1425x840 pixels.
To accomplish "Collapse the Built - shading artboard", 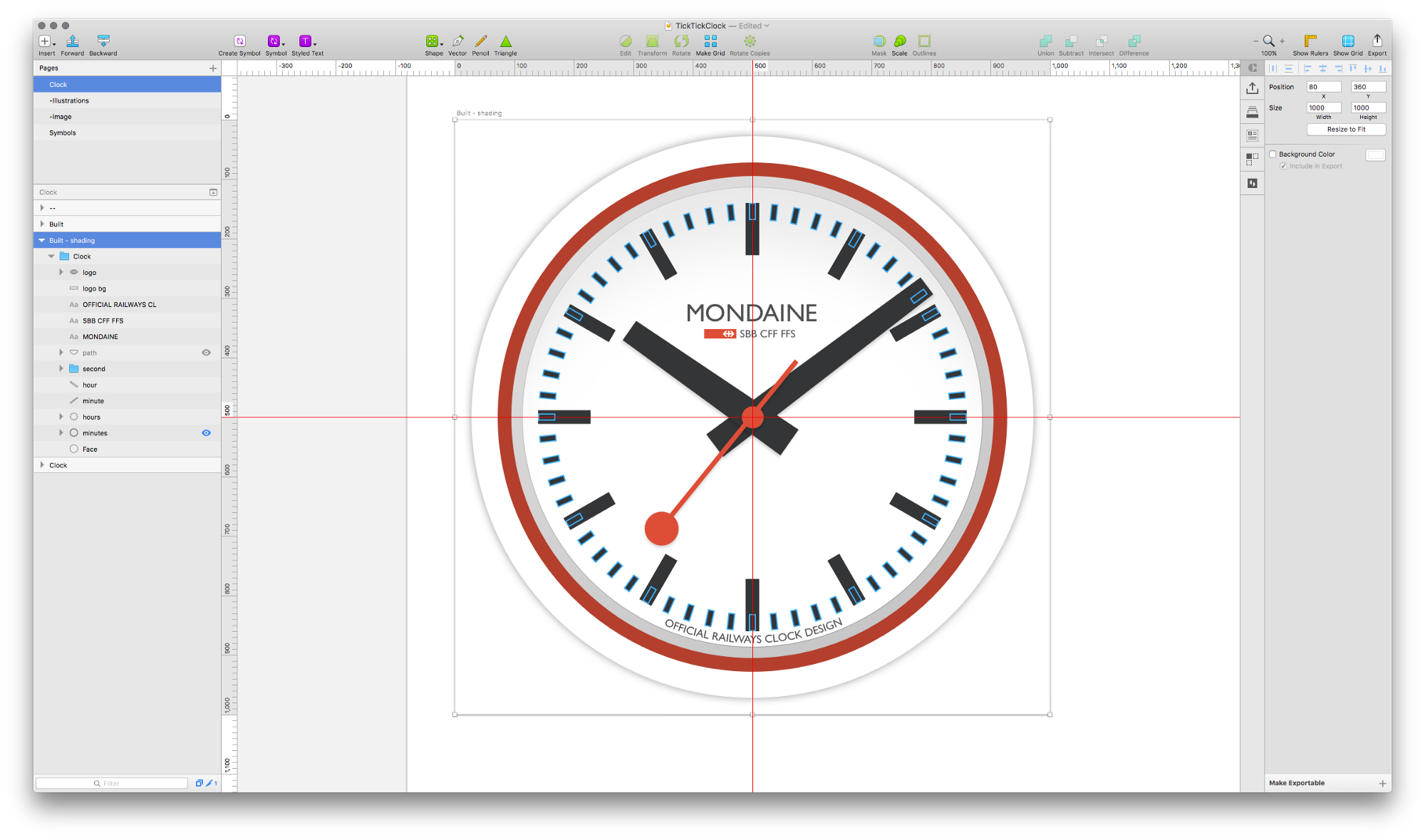I will pos(42,241).
